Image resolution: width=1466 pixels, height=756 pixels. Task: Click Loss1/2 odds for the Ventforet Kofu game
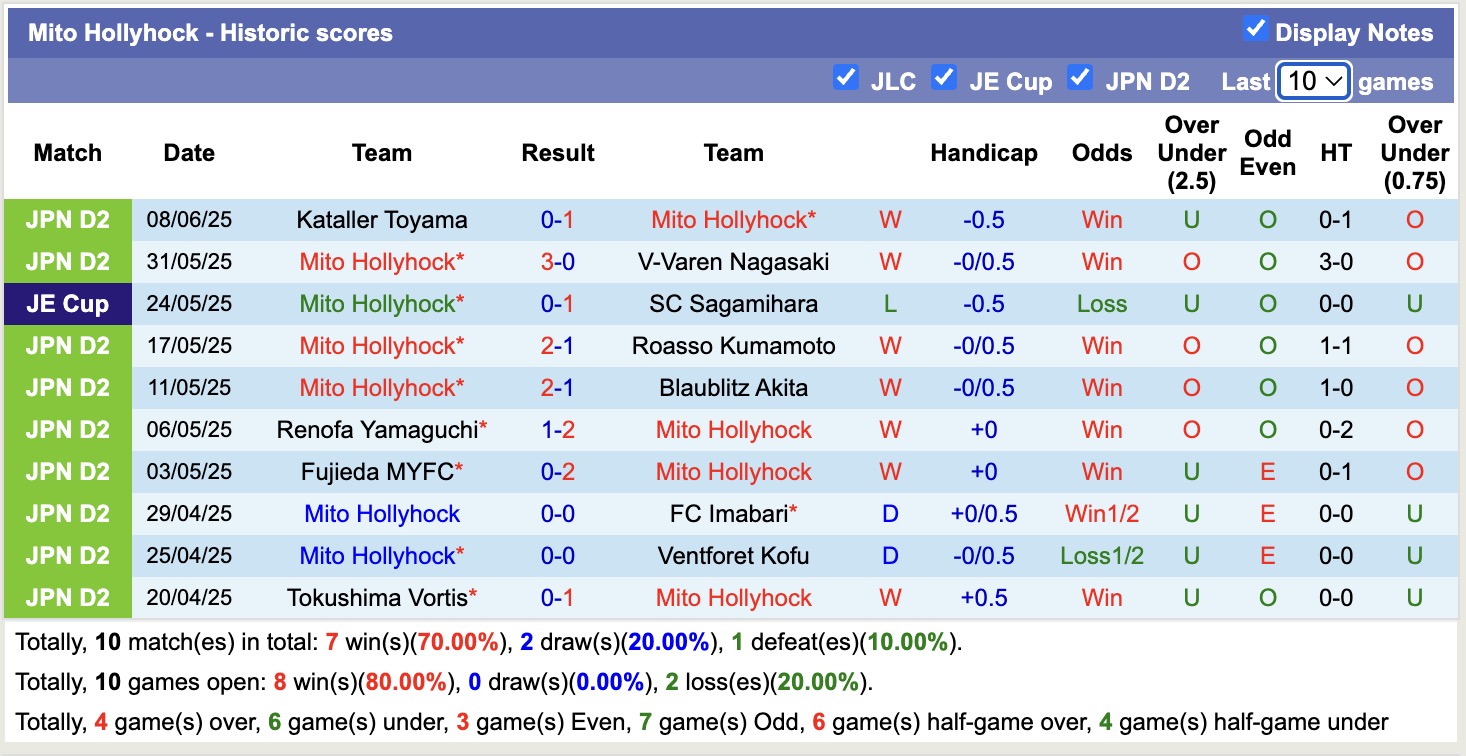click(1101, 555)
